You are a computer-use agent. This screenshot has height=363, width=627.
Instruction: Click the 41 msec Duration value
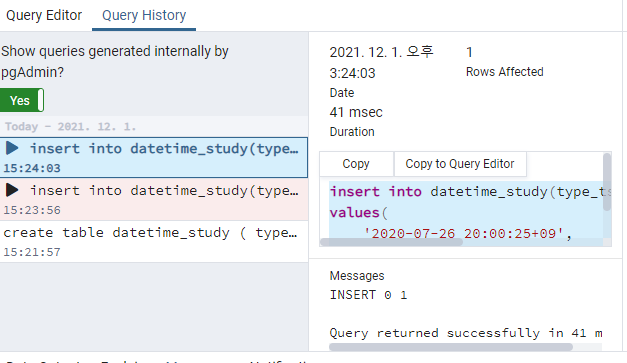click(356, 112)
